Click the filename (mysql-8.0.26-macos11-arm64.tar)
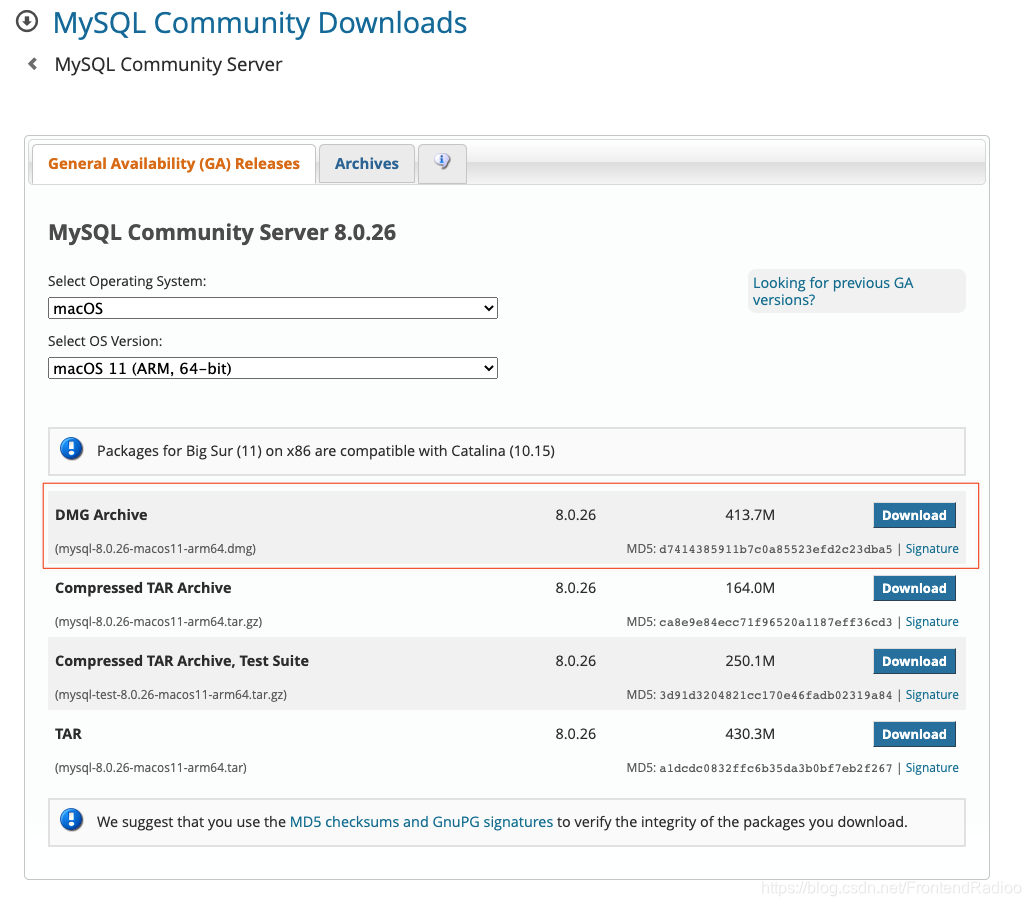1031x906 pixels. coord(151,767)
